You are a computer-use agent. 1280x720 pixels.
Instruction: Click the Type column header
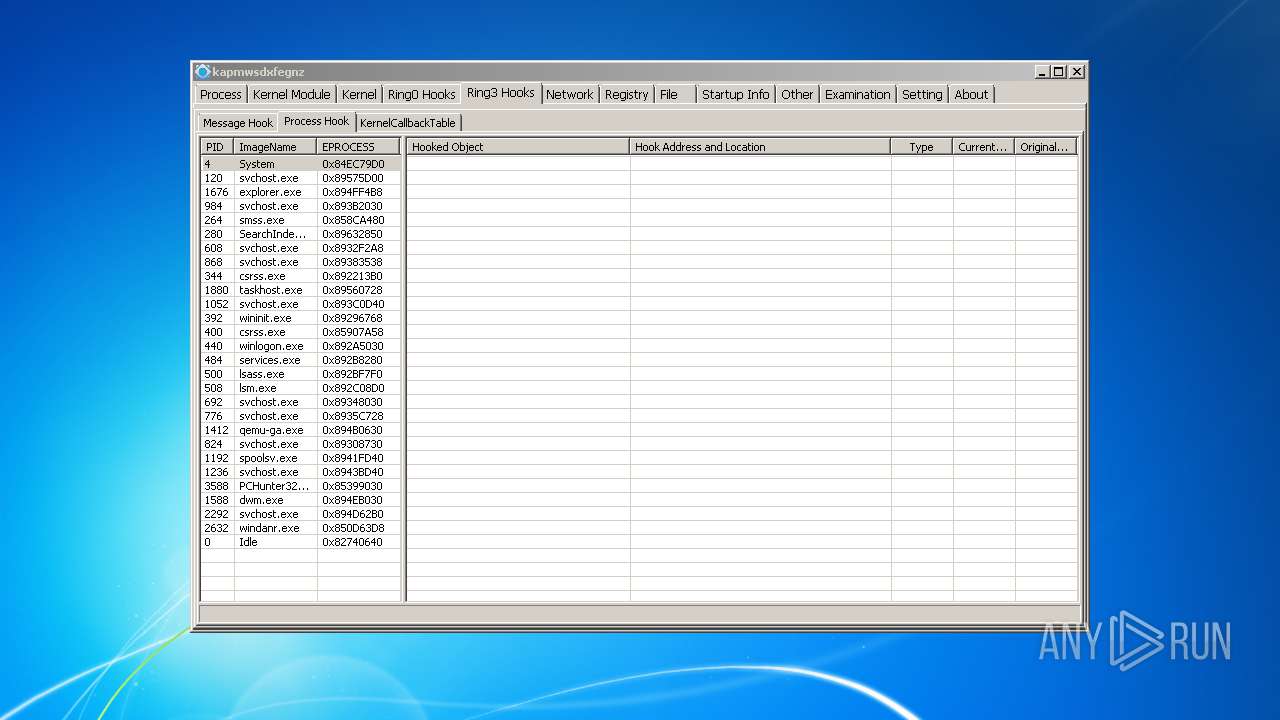(921, 147)
